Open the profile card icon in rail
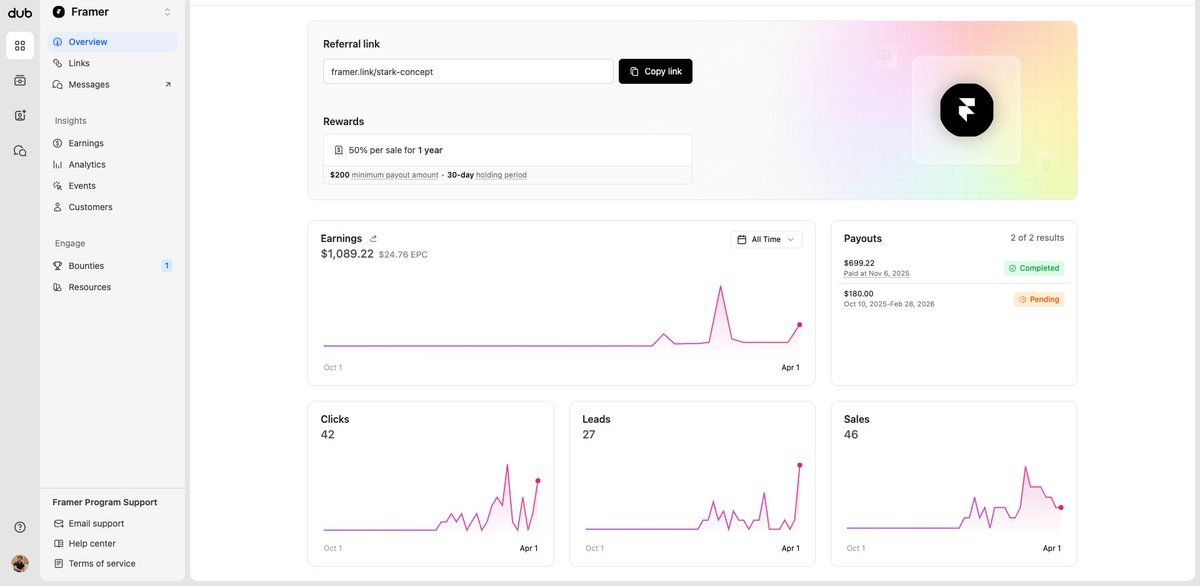Viewport: 1200px width, 586px height. click(x=20, y=115)
